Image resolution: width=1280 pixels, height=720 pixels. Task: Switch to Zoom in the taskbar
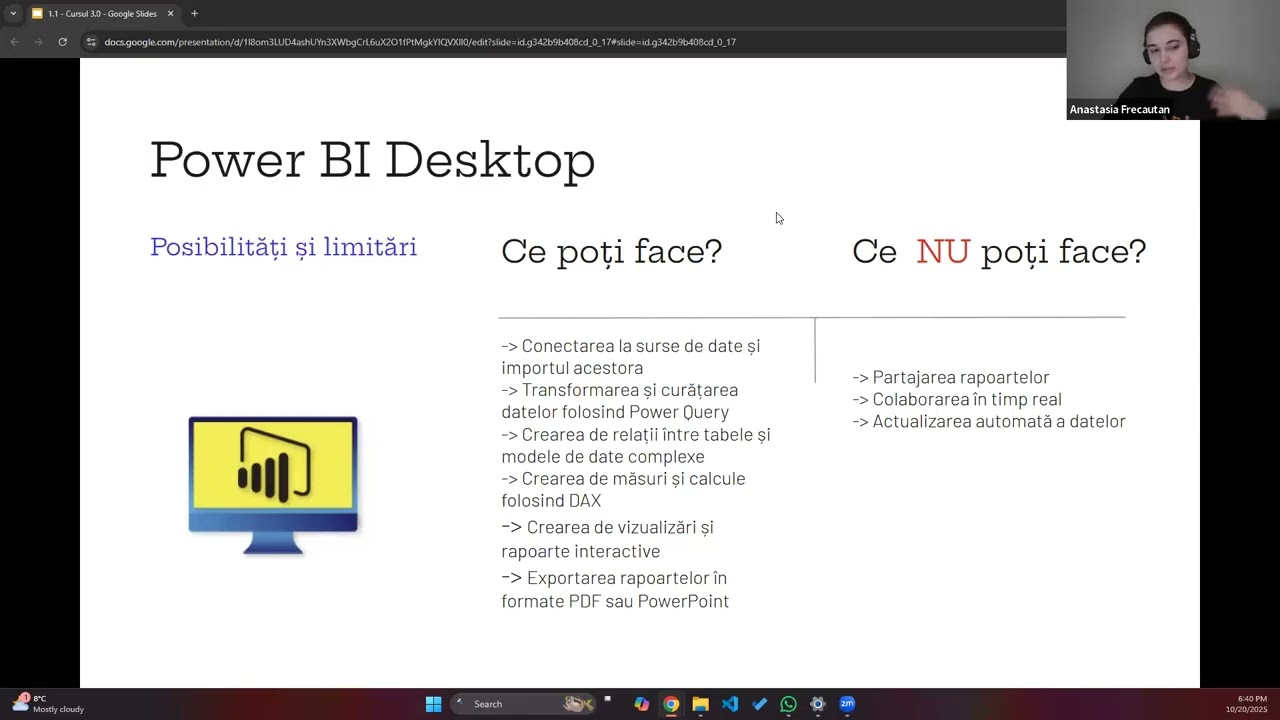pos(847,704)
